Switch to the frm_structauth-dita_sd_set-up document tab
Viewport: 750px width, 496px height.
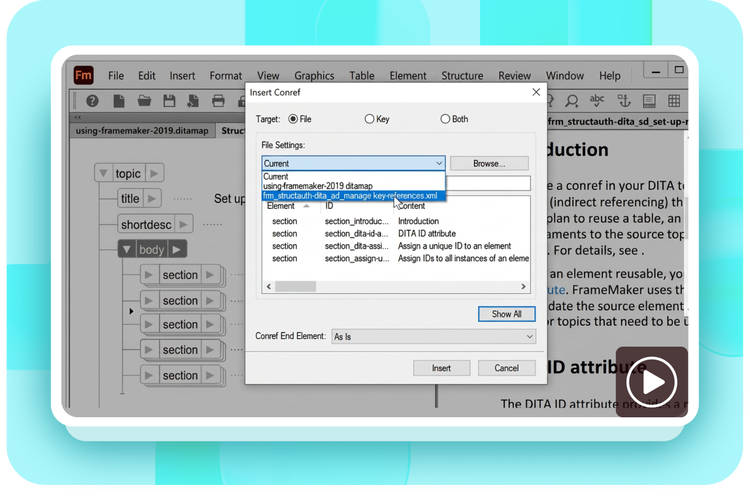pos(618,121)
